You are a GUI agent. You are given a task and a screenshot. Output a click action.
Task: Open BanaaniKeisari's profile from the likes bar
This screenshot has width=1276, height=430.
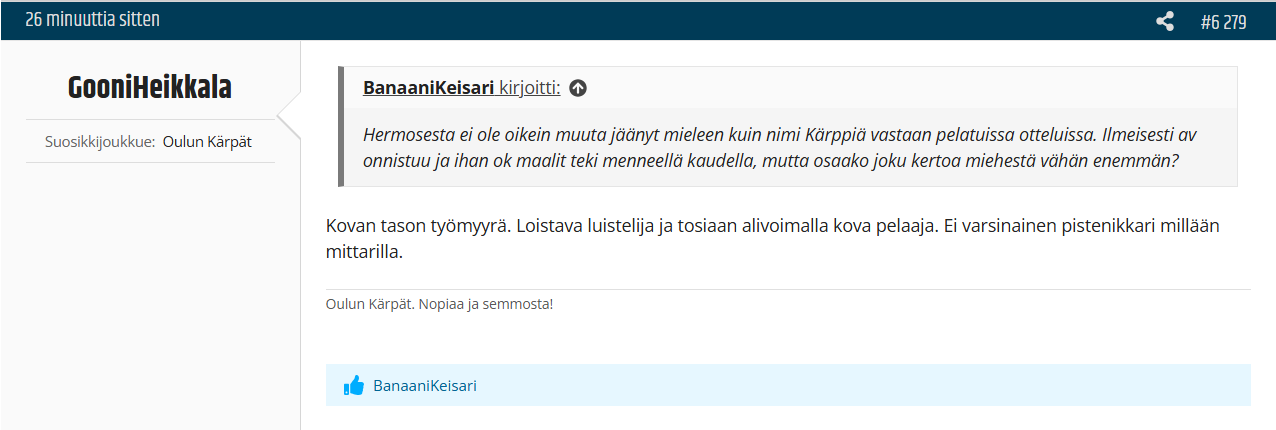425,385
